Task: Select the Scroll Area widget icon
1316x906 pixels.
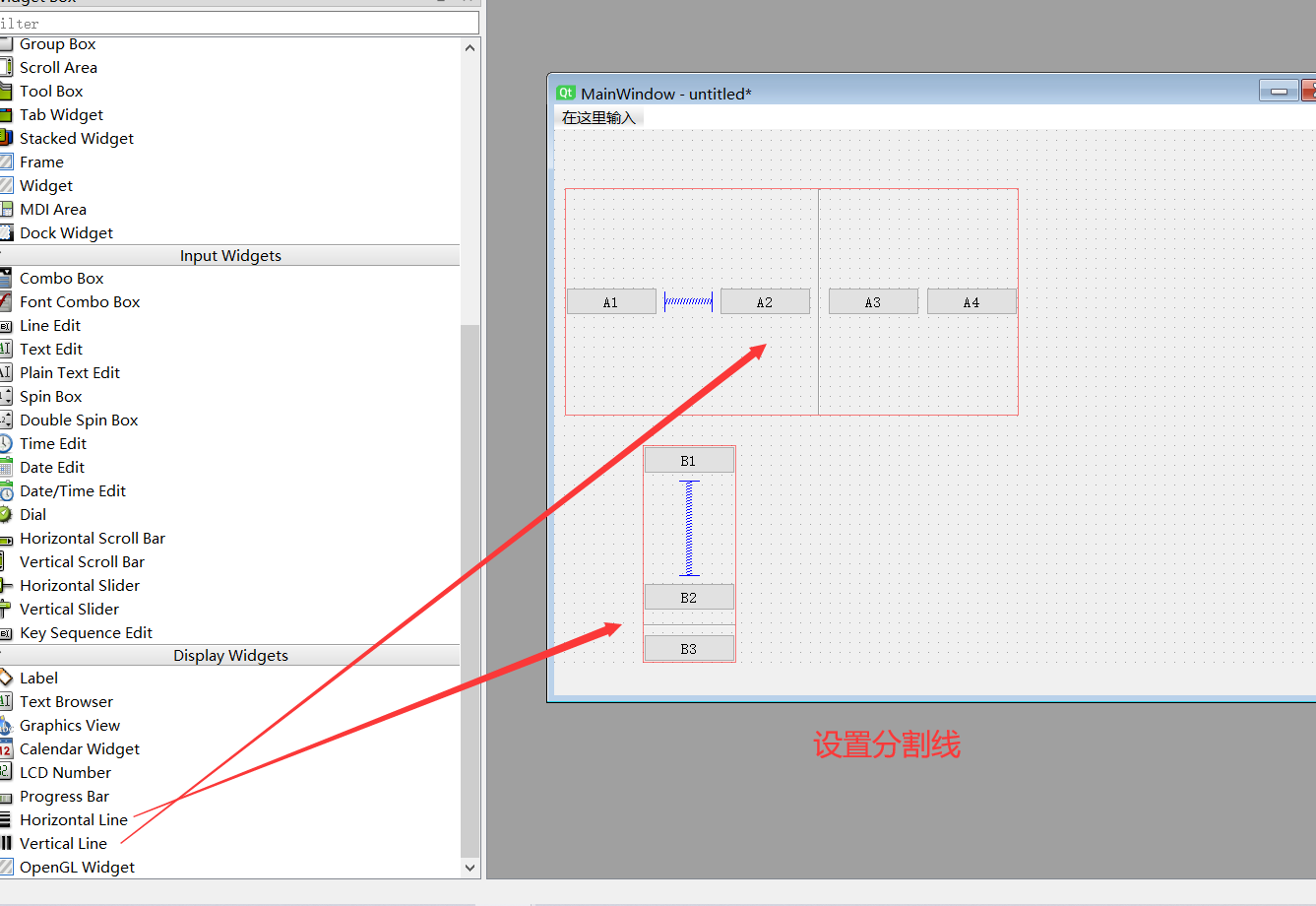Action: 6,67
